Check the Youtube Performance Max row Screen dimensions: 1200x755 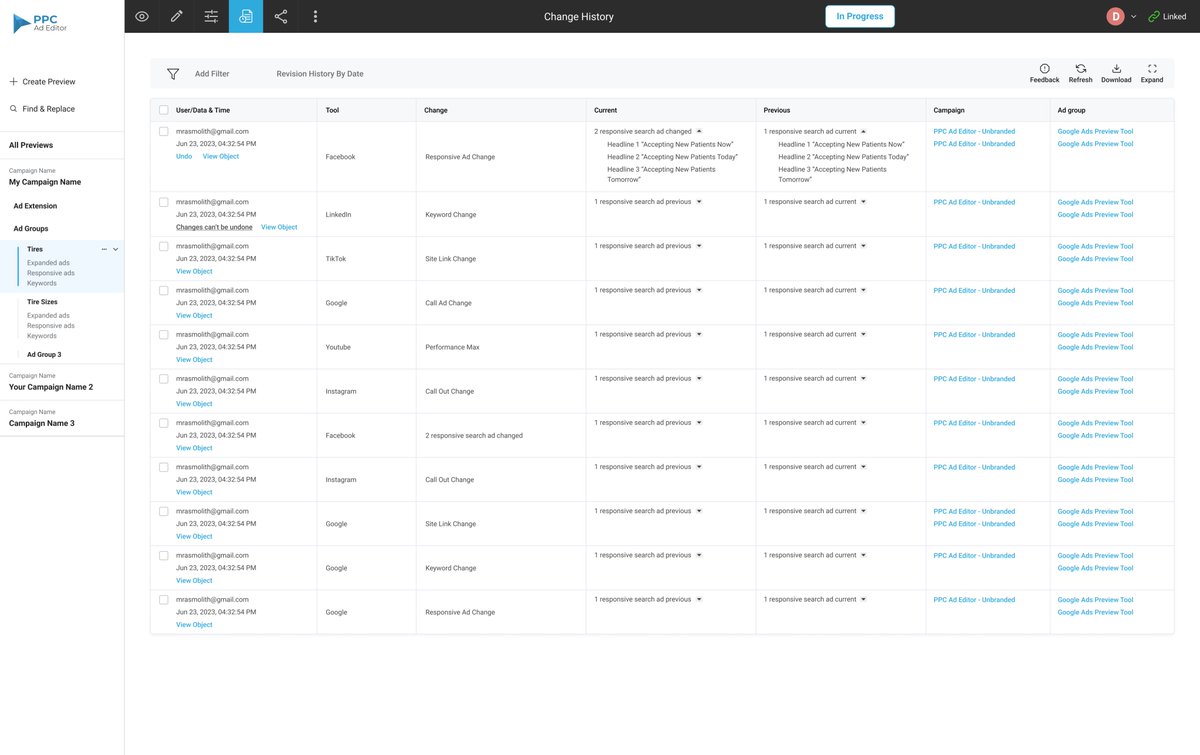click(x=164, y=334)
